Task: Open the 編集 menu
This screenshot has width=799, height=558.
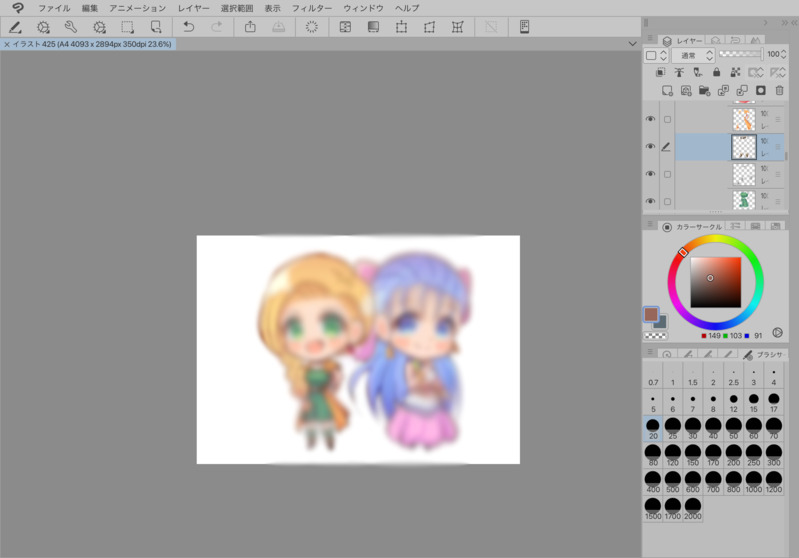Action: click(90, 8)
